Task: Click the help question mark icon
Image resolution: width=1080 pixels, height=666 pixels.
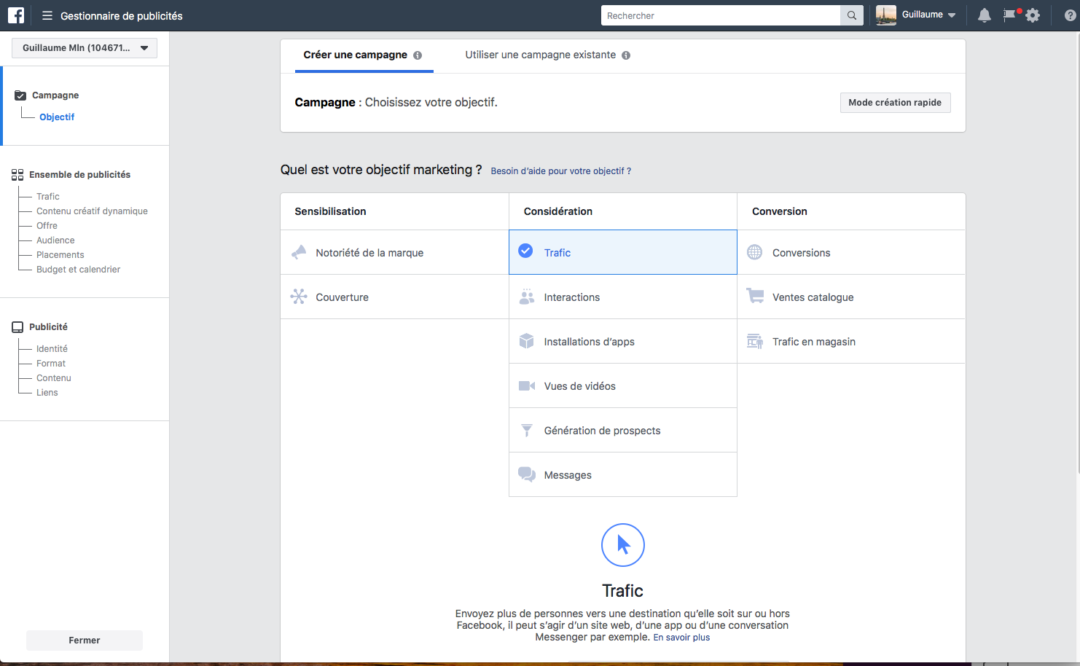Action: (1070, 16)
